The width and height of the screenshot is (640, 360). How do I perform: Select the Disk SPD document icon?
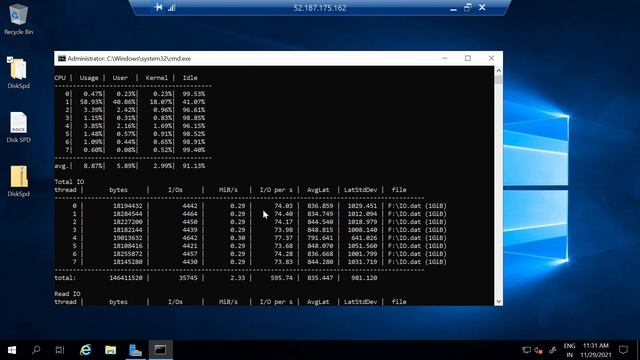coord(18,127)
